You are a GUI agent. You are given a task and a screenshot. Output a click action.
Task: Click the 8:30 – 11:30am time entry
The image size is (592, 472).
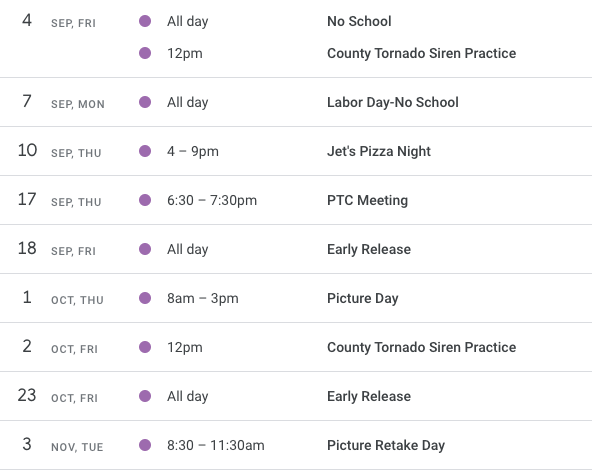pyautogui.click(x=216, y=445)
